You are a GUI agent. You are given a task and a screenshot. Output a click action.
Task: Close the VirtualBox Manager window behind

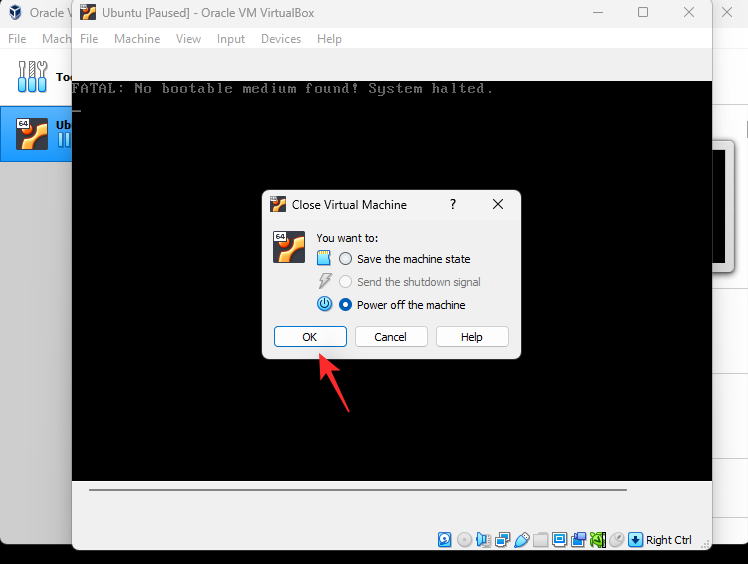(727, 12)
